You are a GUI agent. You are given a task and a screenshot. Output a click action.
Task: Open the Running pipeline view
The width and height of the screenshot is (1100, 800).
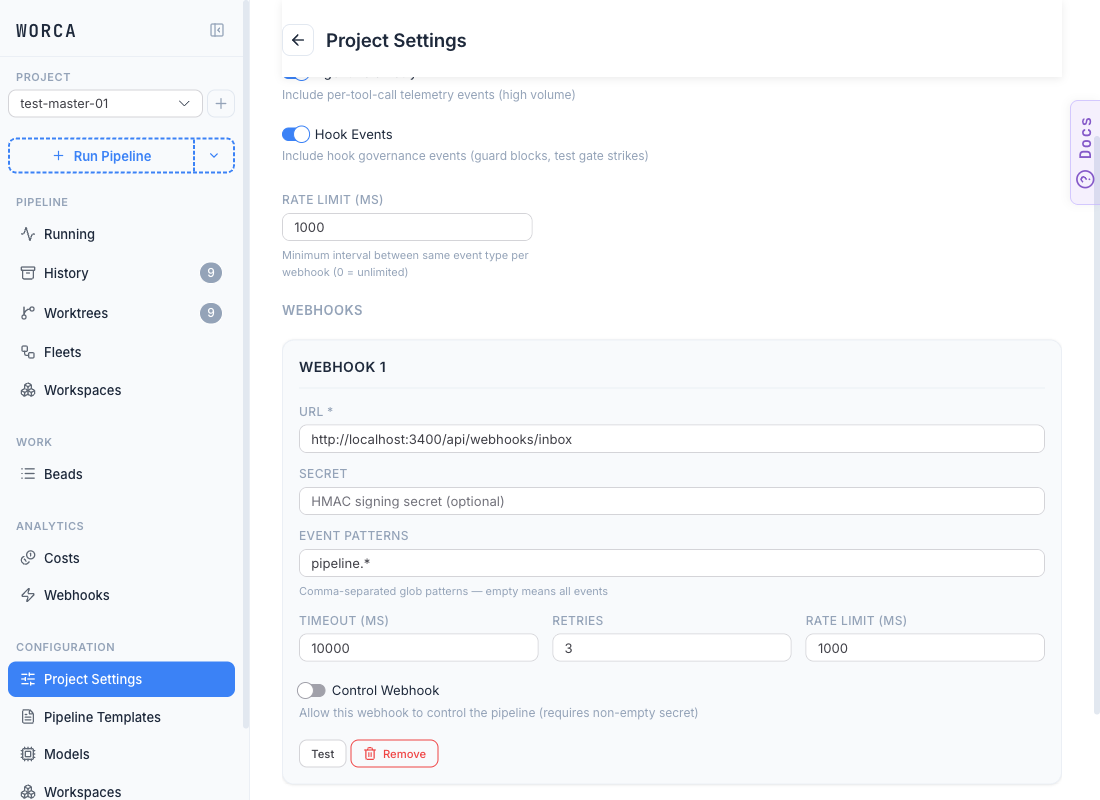[121, 234]
